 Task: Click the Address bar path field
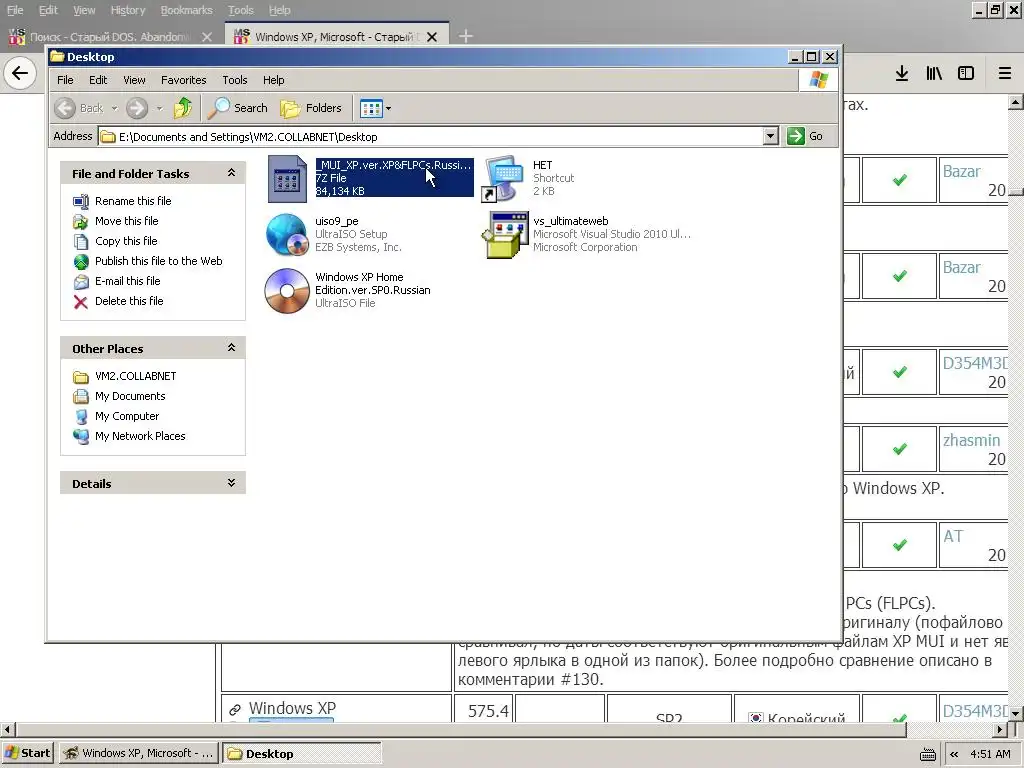click(431, 136)
